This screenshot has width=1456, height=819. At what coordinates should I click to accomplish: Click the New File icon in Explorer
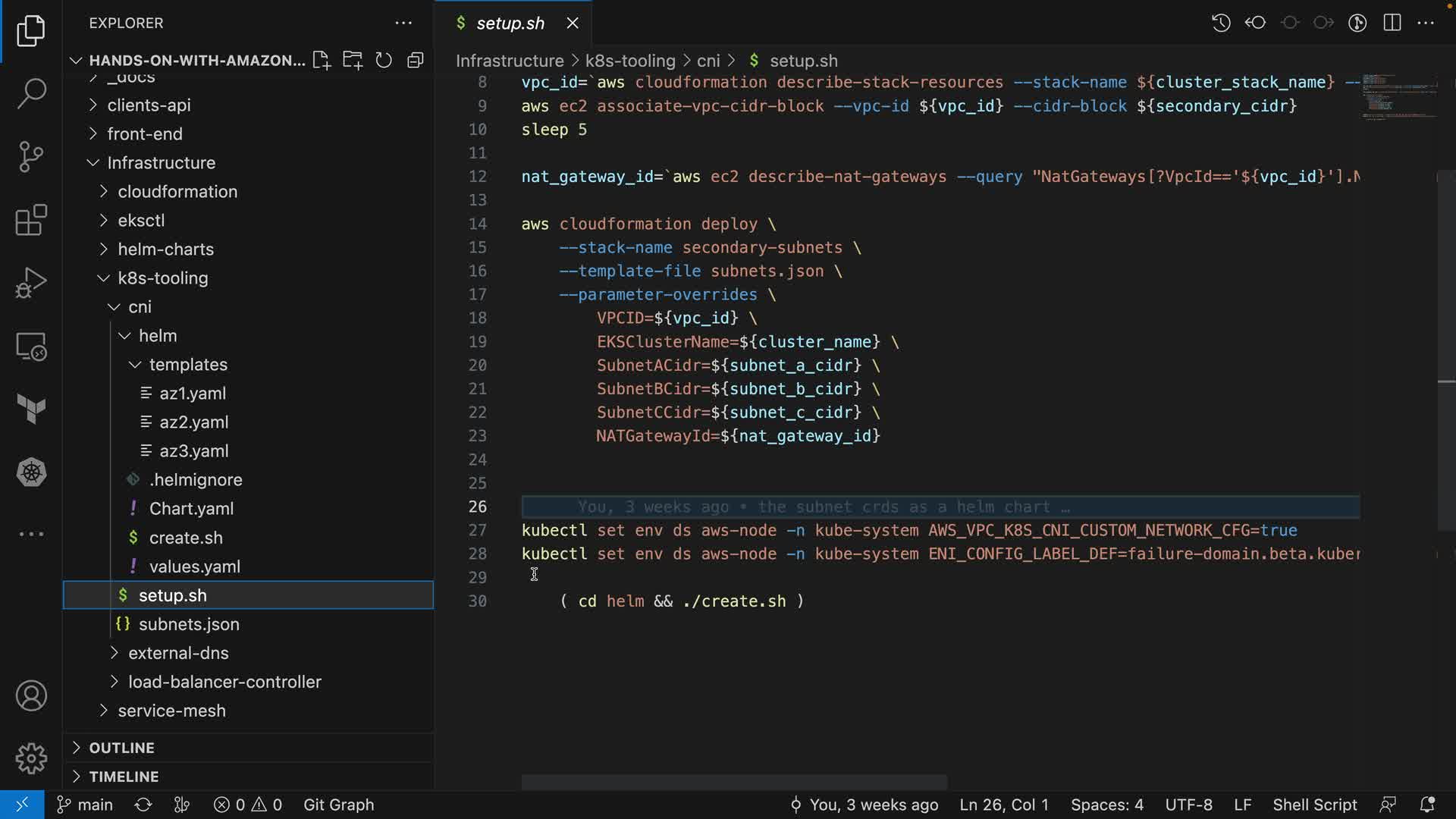tap(322, 61)
